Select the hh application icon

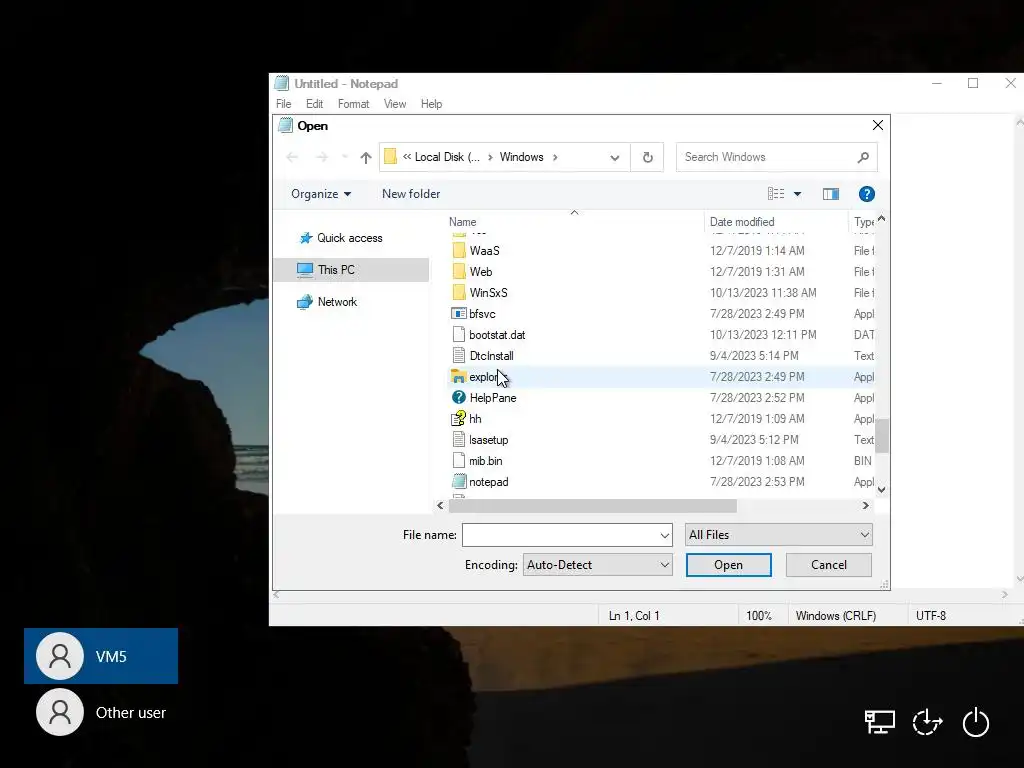458,419
